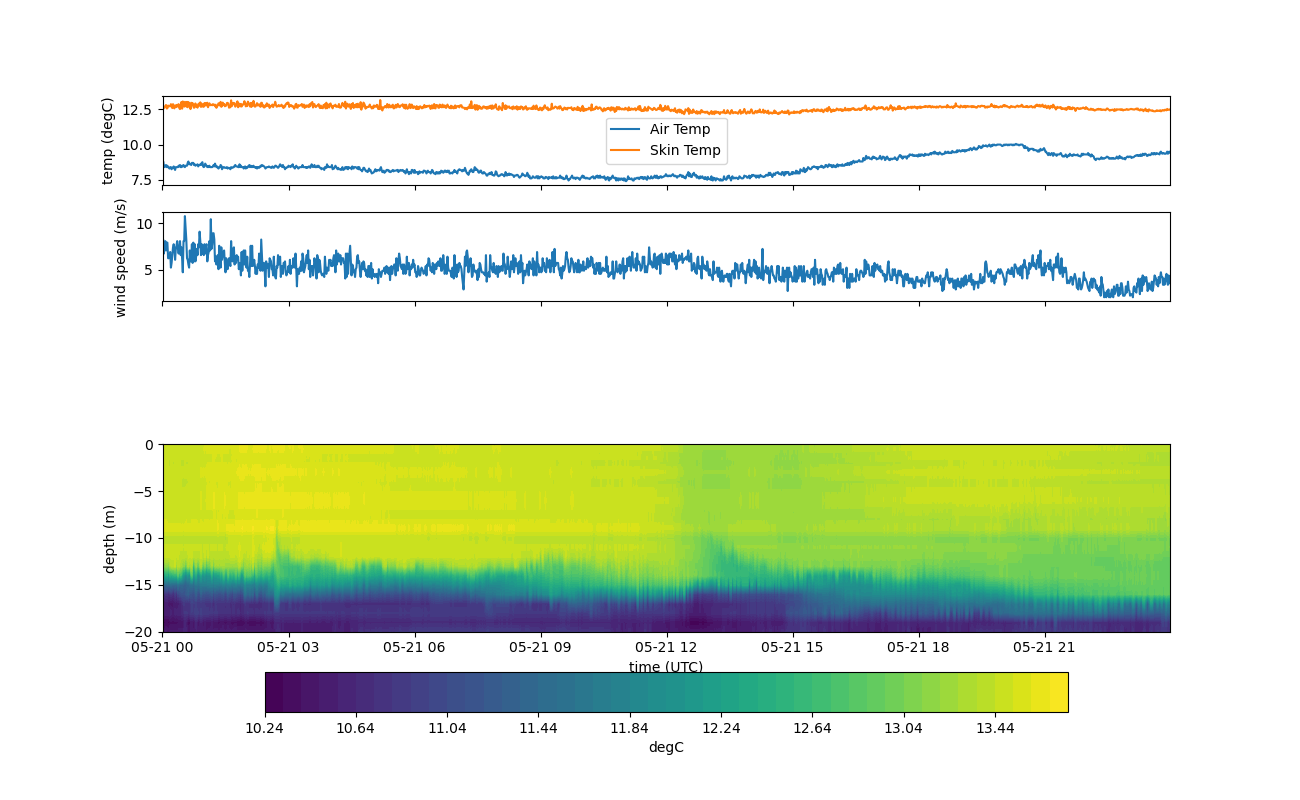Click the -20 depth axis tick label
This screenshot has width=1300, height=800.
tap(142, 632)
